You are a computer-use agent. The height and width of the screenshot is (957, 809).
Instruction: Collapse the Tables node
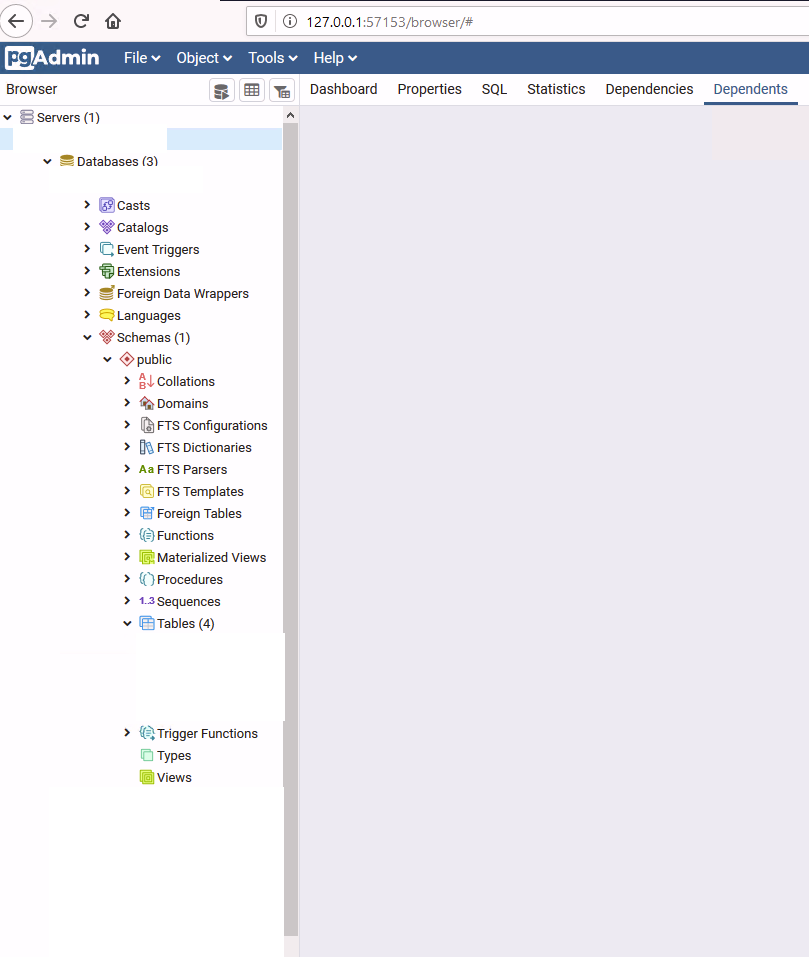point(127,623)
